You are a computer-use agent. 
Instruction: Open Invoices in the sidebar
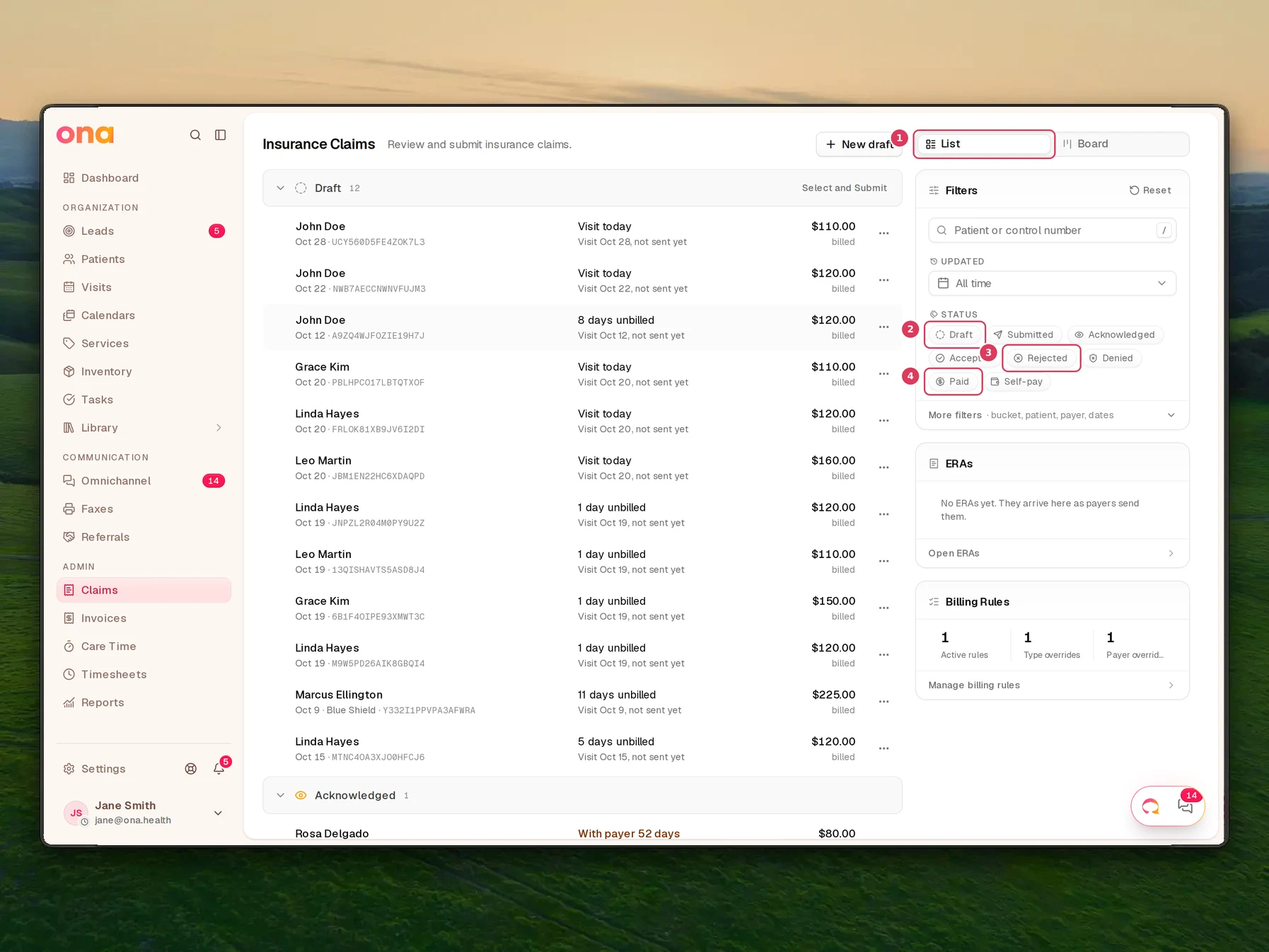pyautogui.click(x=144, y=619)
